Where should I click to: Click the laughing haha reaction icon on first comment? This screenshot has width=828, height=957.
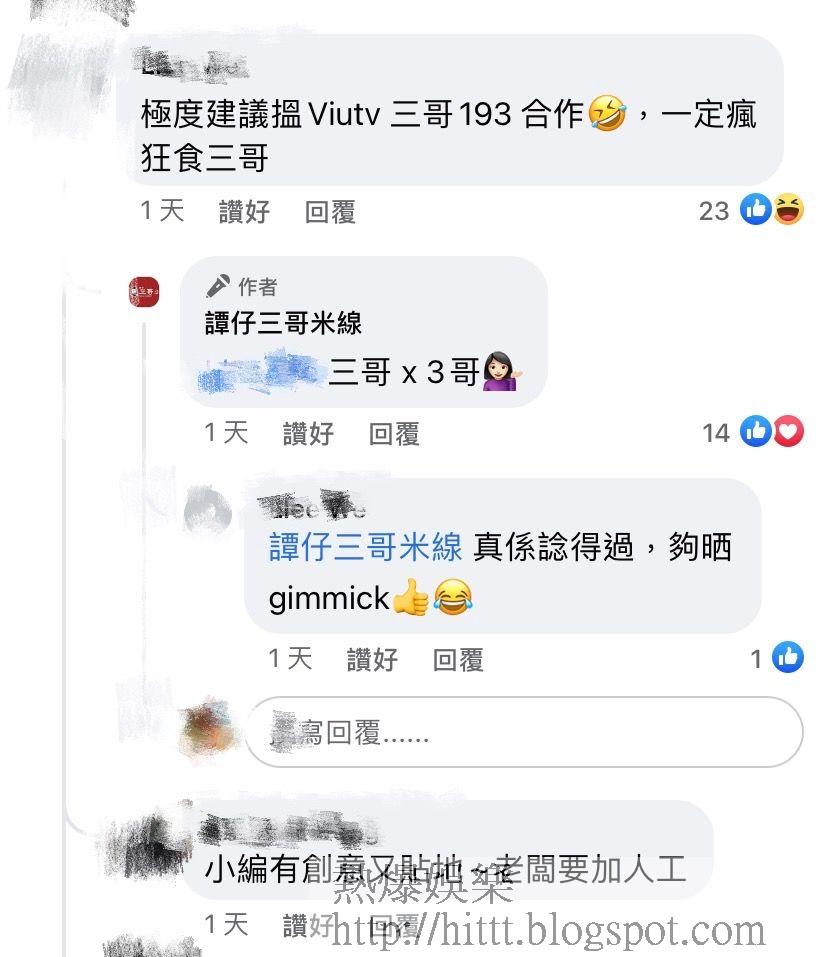[x=788, y=209]
